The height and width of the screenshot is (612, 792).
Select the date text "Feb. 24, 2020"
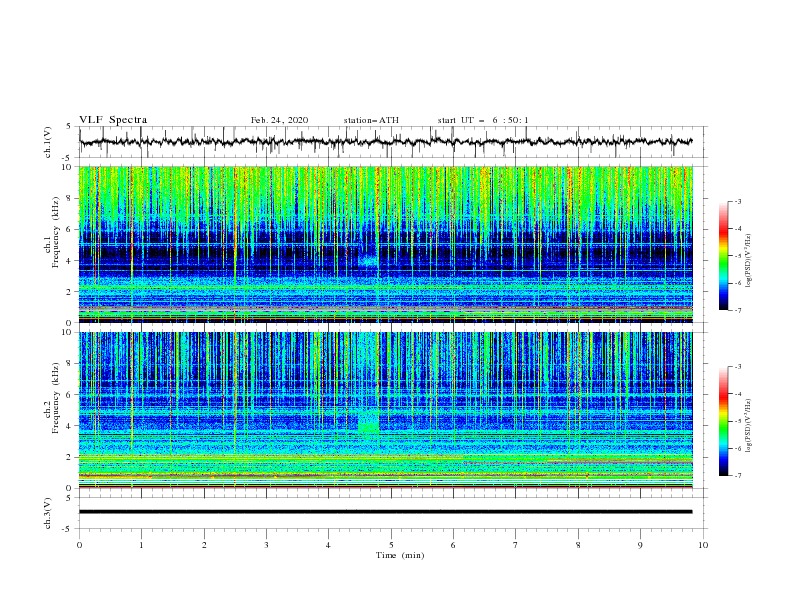pos(279,120)
